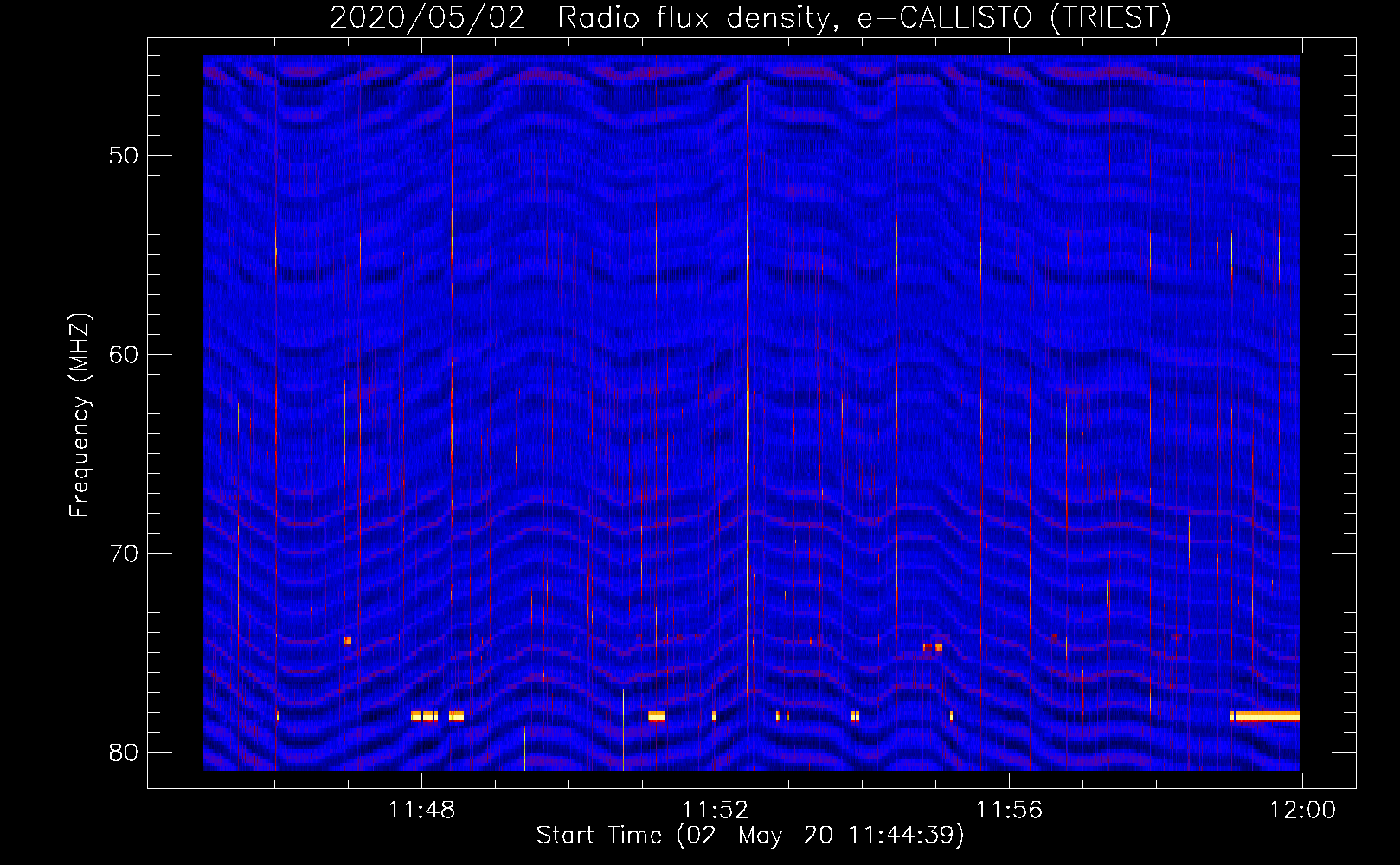Click the plot title "Radio flux density, e-CALLISTO (TRIEST)"
The width and height of the screenshot is (1400, 865).
coord(864,18)
